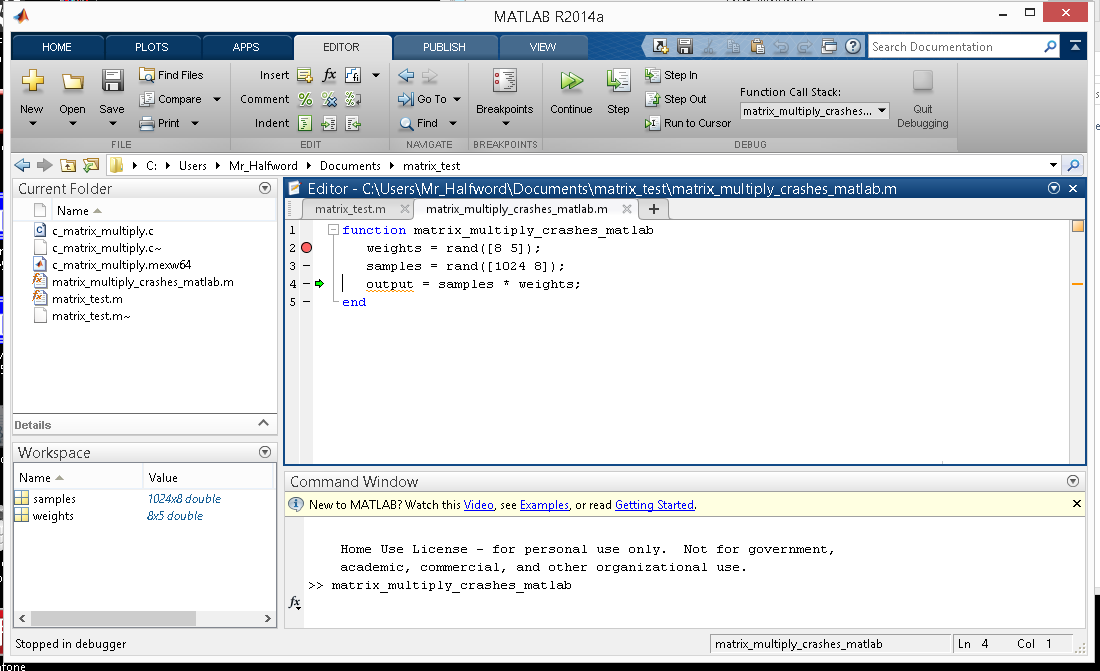Click Step Out
The height and width of the screenshot is (671, 1100).
click(x=676, y=99)
